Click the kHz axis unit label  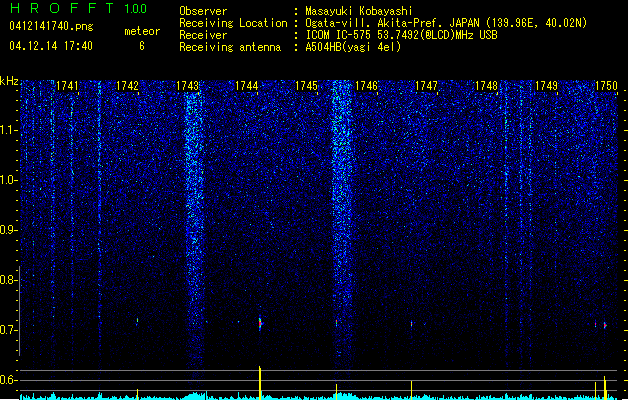[x=9, y=81]
